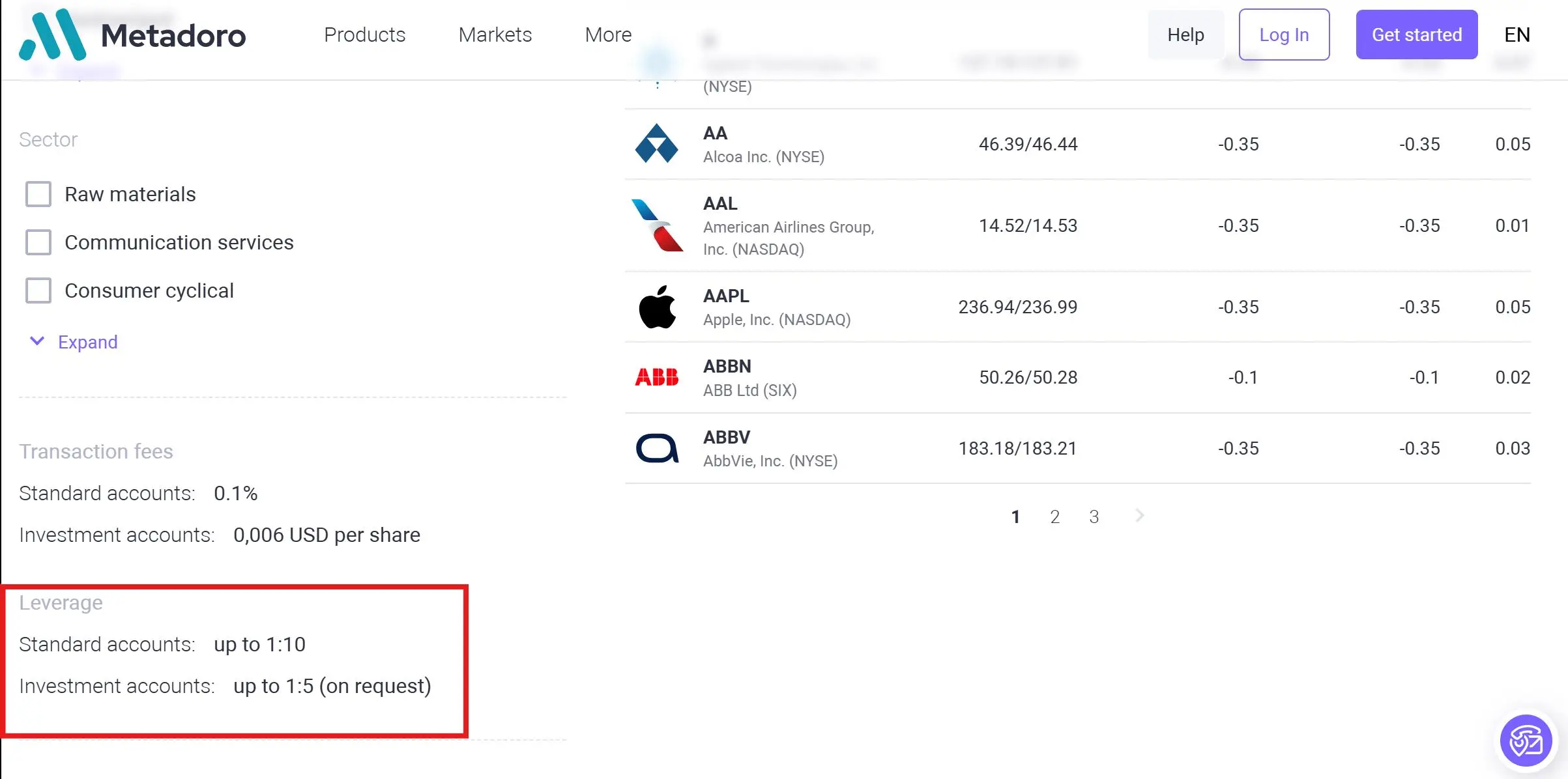Screen dimensions: 1568x779
Task: Open the Products menu
Action: coord(365,35)
